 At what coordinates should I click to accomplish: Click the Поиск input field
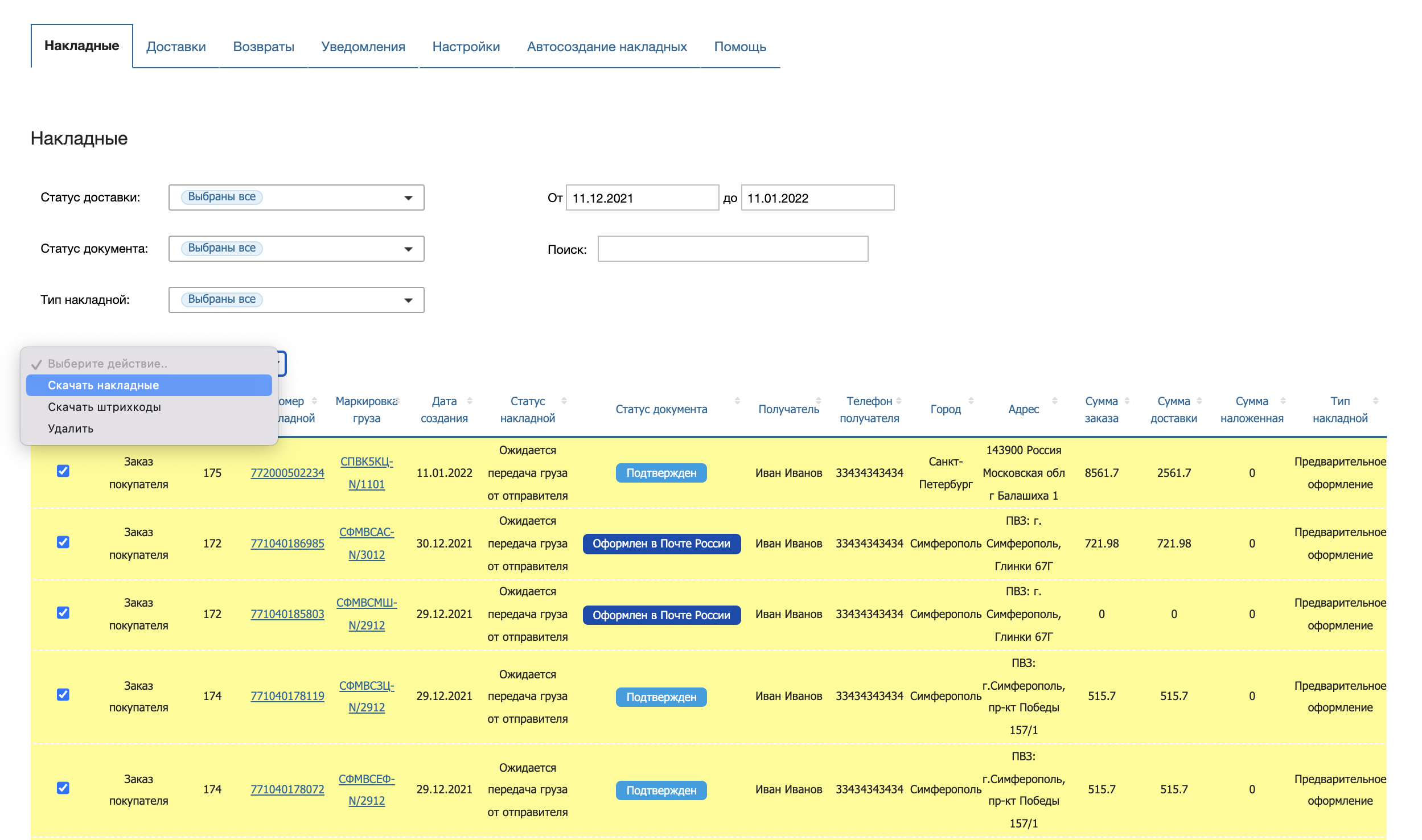click(x=733, y=249)
